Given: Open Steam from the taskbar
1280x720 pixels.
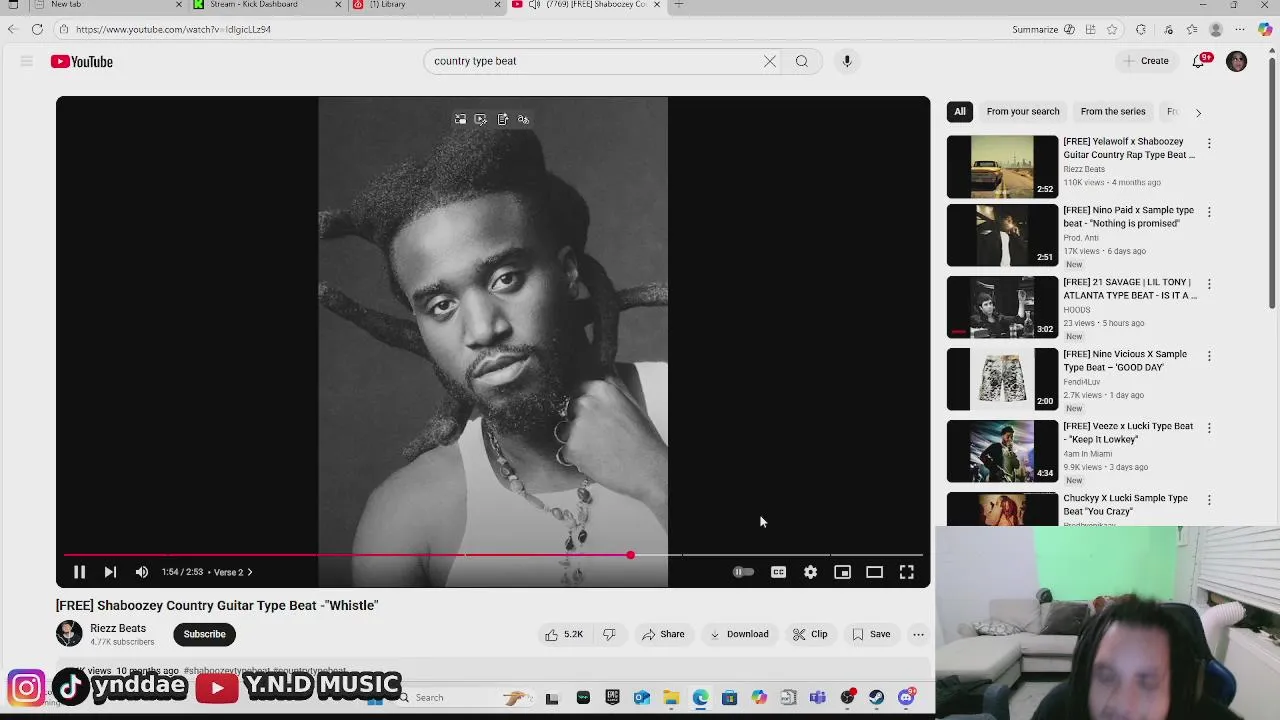Looking at the screenshot, I should [x=876, y=698].
